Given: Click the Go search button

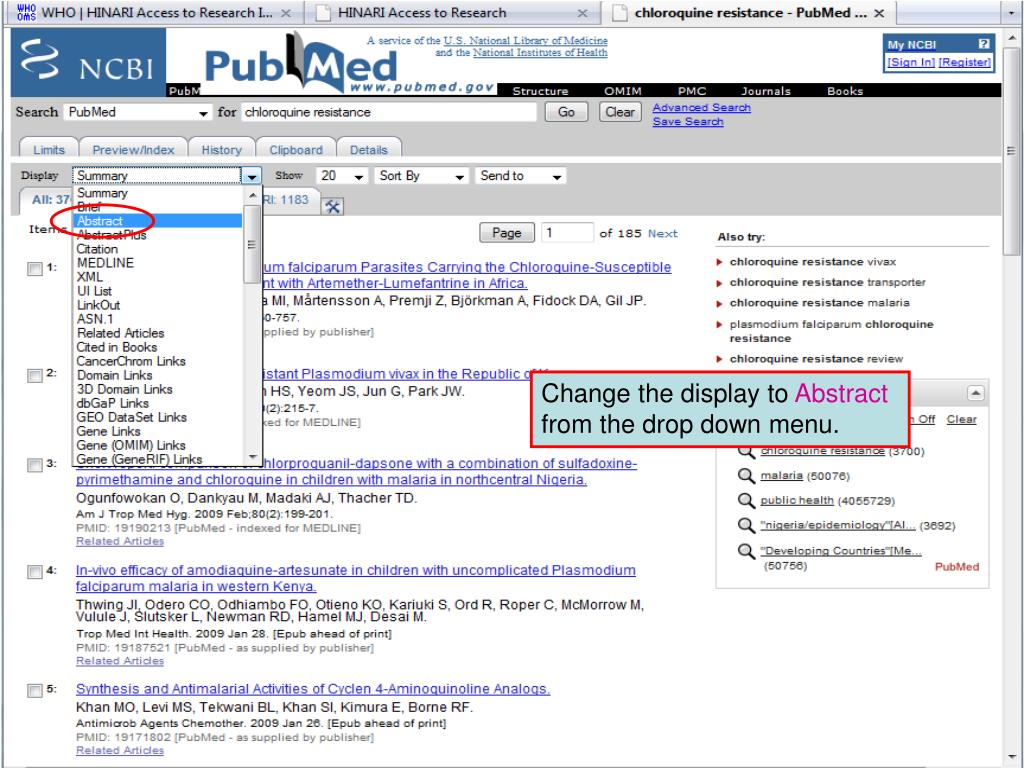Looking at the screenshot, I should [566, 112].
